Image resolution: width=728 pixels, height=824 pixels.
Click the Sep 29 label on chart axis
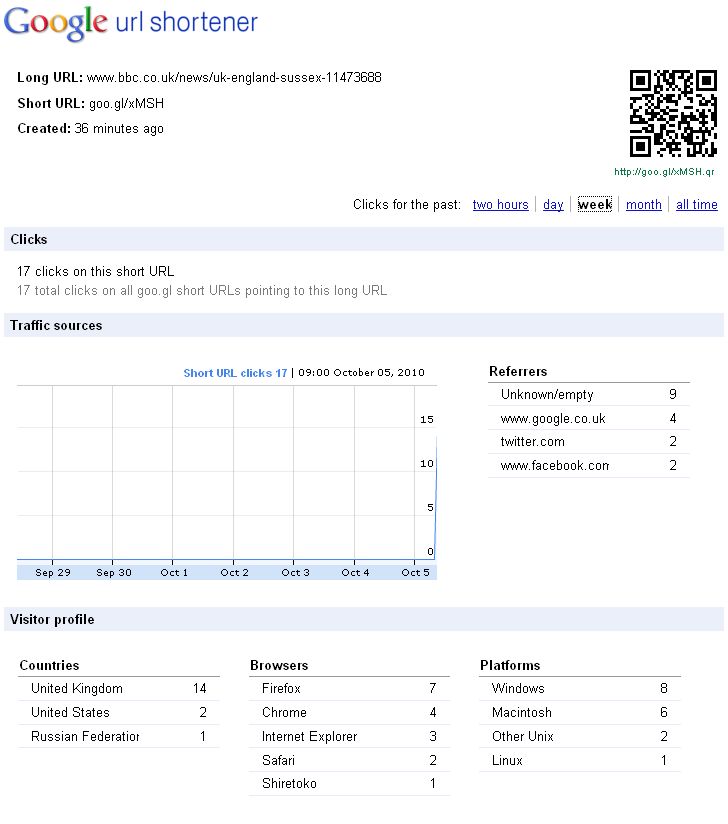pos(53,573)
